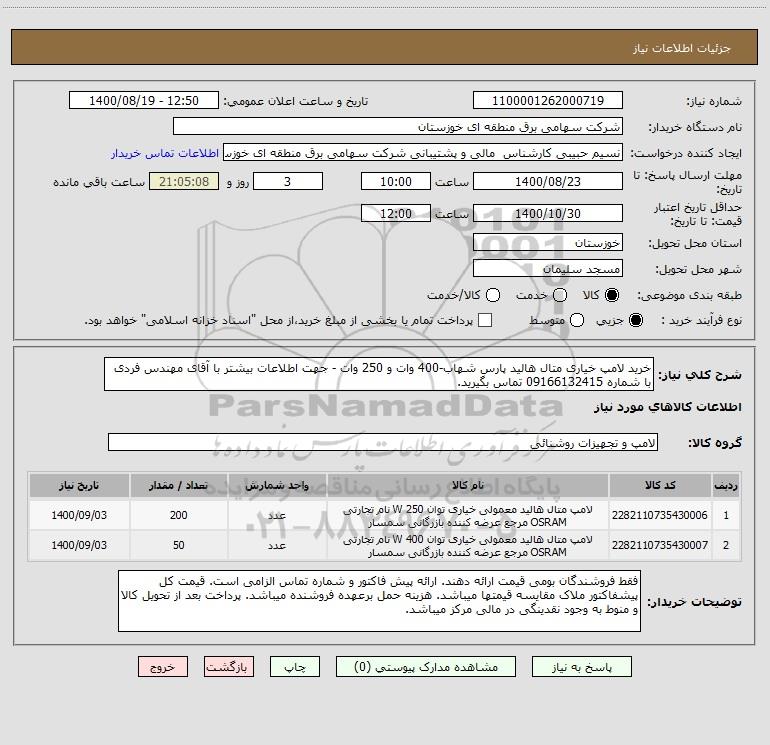Select the کالا radio button

point(612,295)
